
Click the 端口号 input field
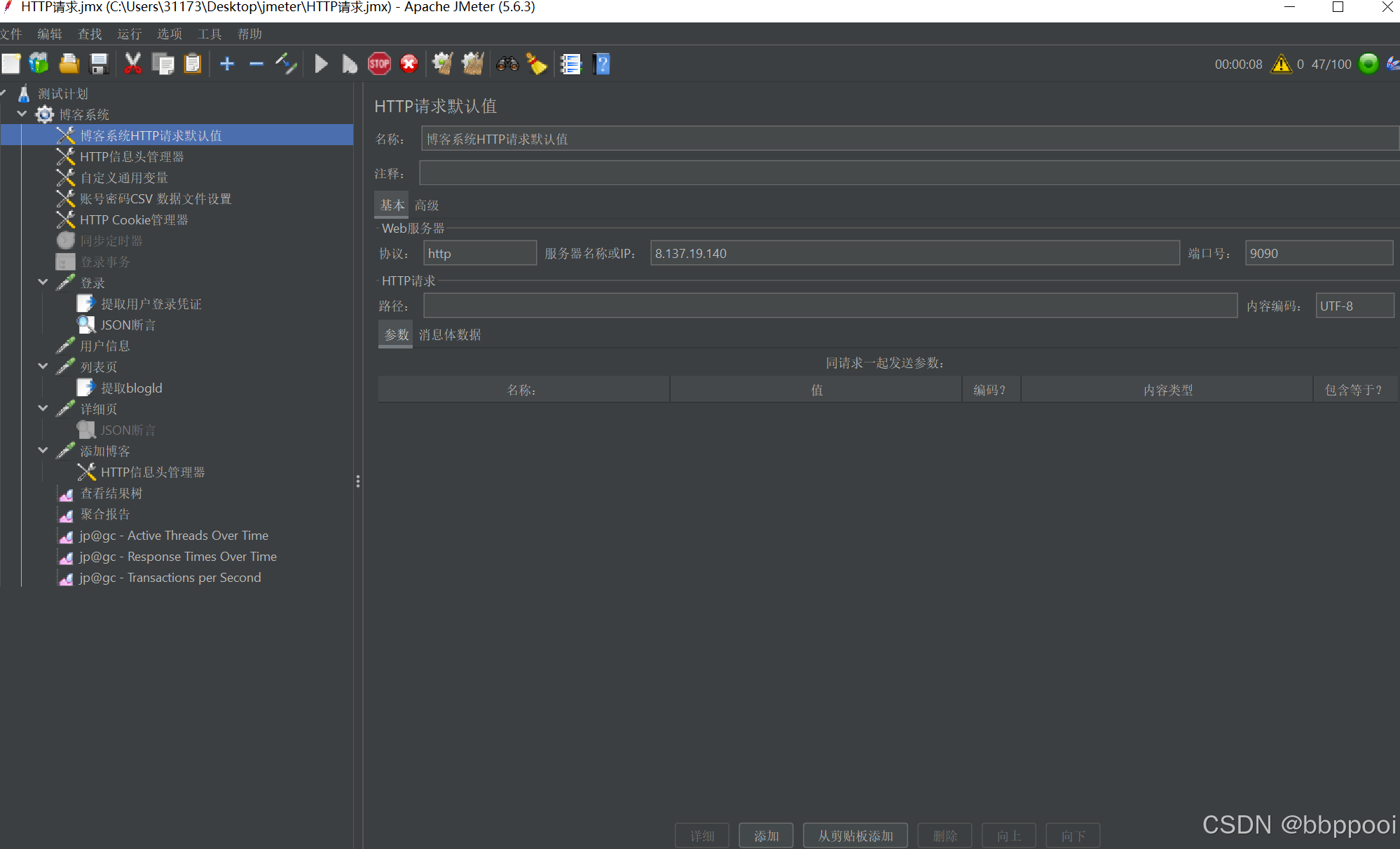[x=1318, y=253]
